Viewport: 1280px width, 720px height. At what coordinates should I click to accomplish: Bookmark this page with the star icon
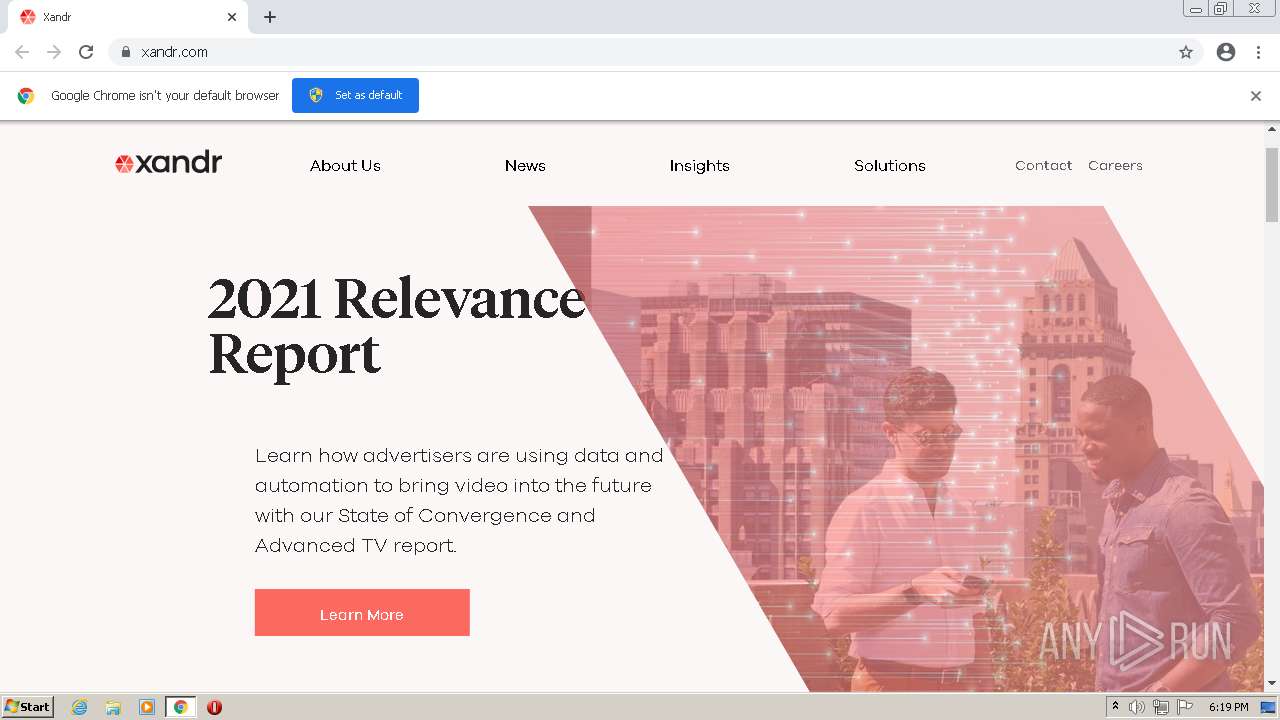[x=1186, y=52]
